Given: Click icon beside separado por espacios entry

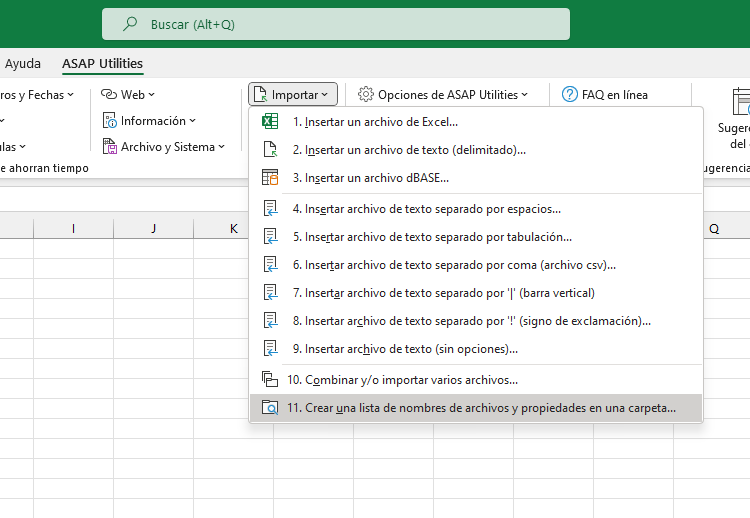Looking at the screenshot, I should tap(270, 209).
